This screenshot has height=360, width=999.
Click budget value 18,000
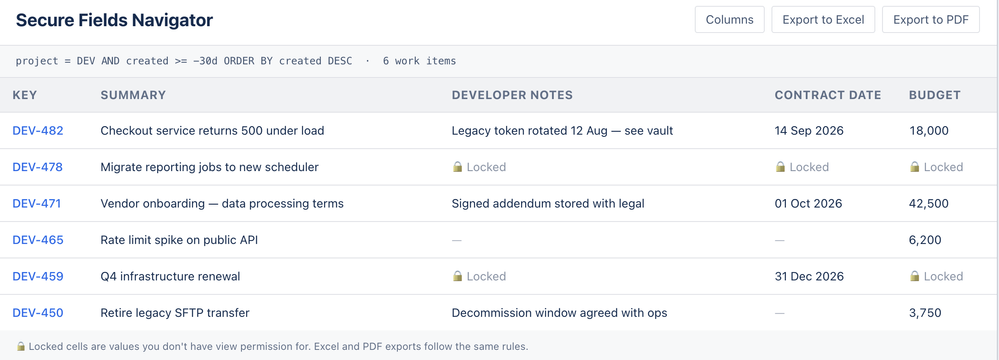(929, 131)
